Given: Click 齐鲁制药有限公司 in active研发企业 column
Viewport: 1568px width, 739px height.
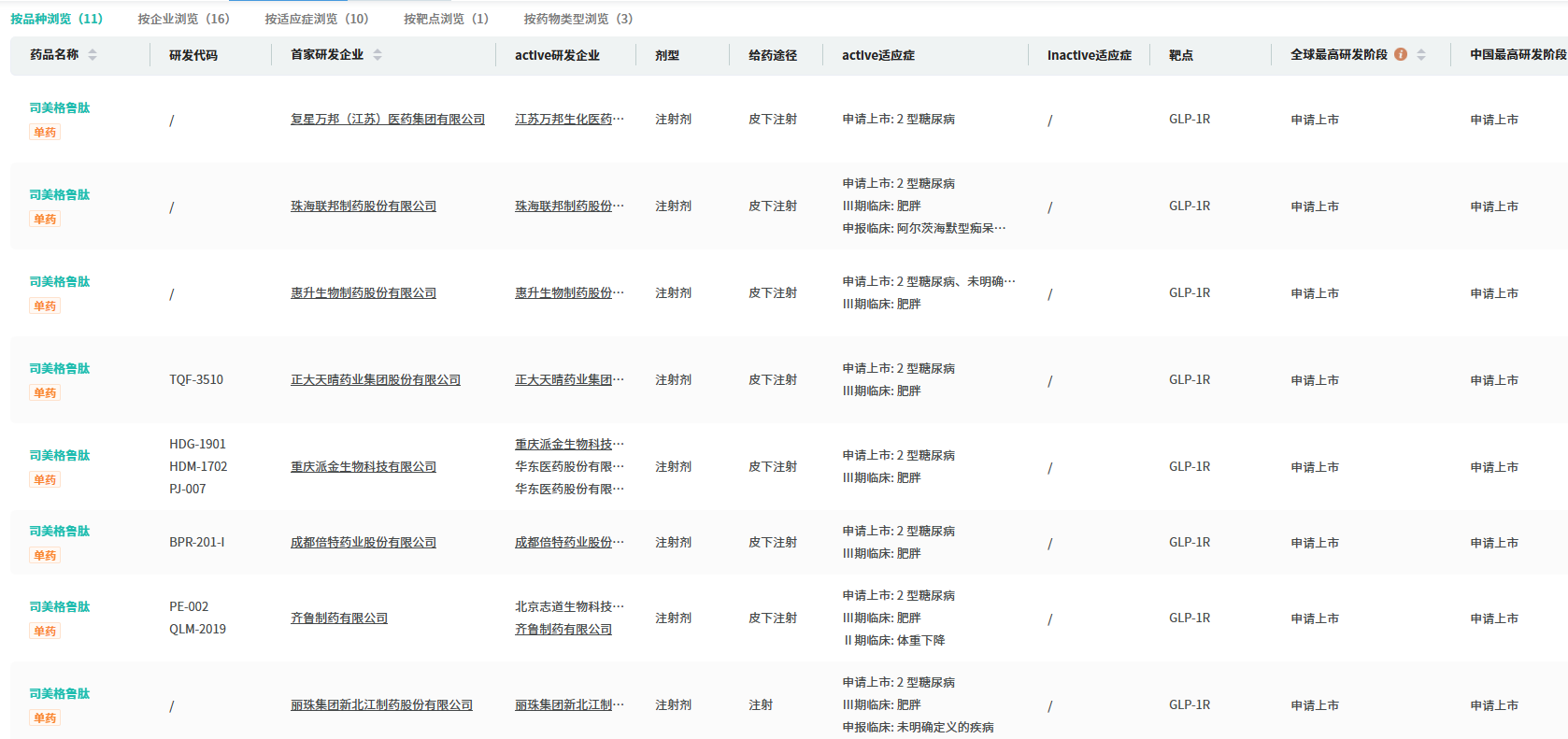Looking at the screenshot, I should (563, 630).
